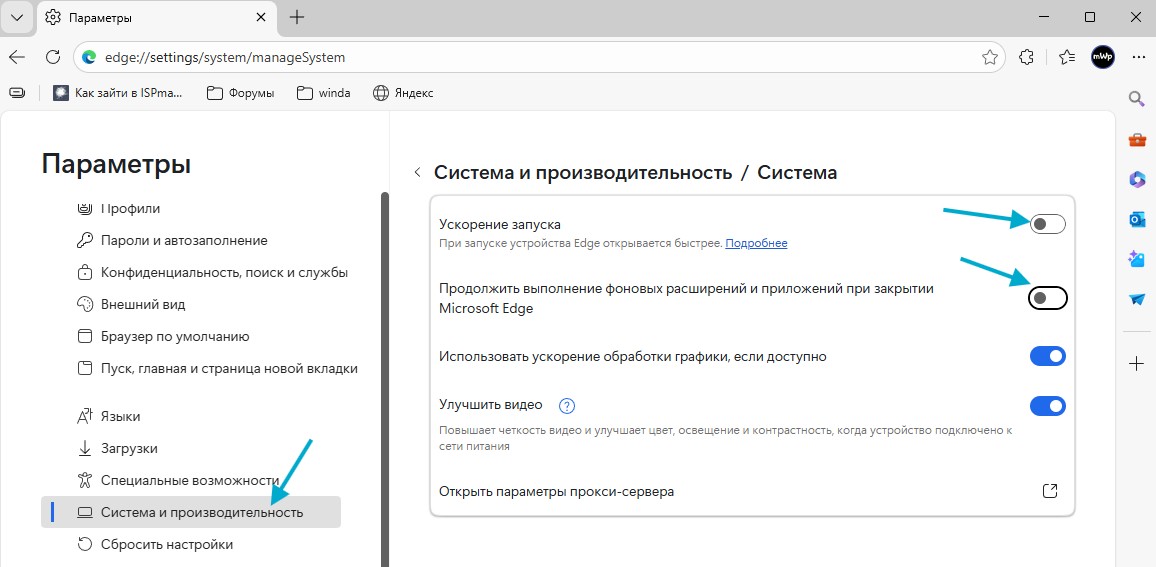This screenshot has width=1156, height=567.
Task: Select Браузер по умолчанию settings section
Action: click(191, 336)
